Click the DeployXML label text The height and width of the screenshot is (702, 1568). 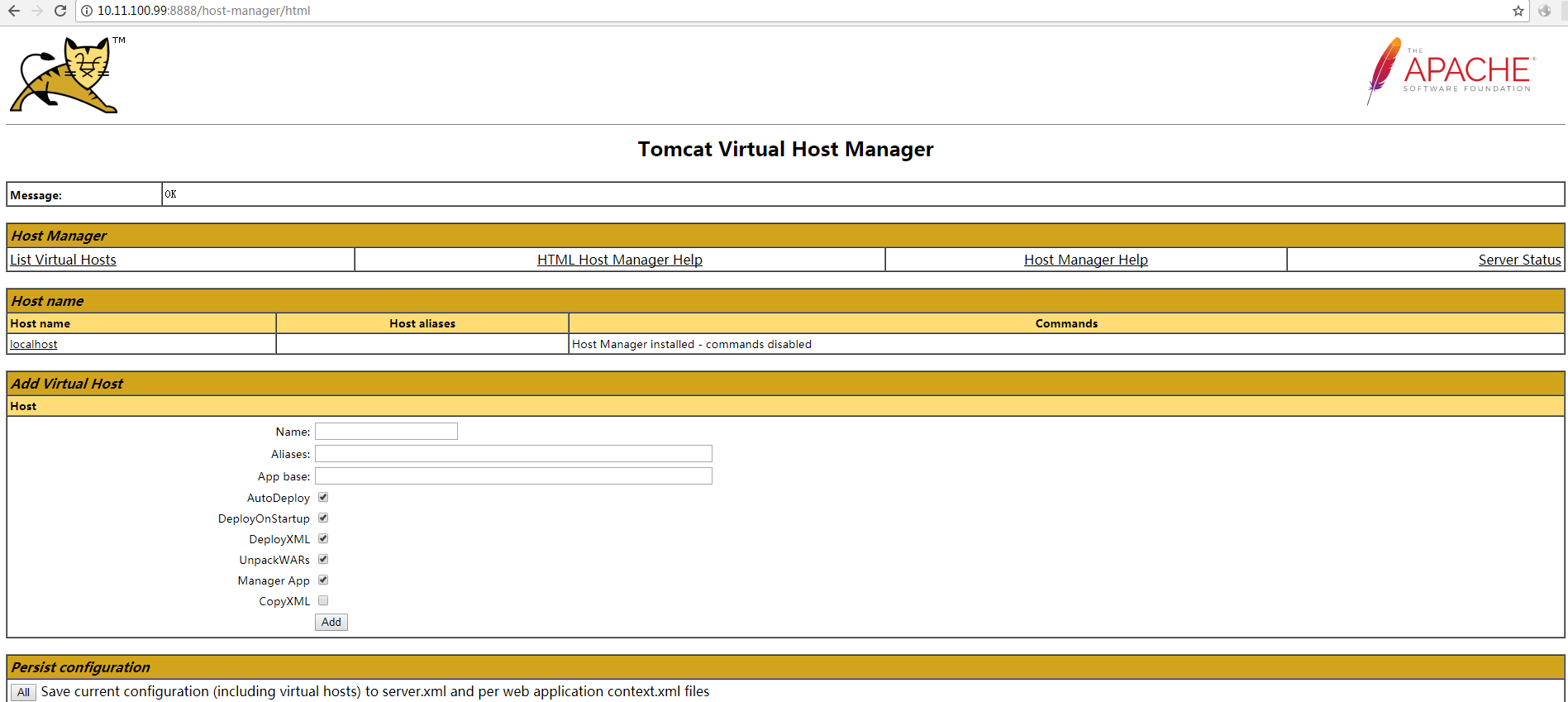click(279, 539)
